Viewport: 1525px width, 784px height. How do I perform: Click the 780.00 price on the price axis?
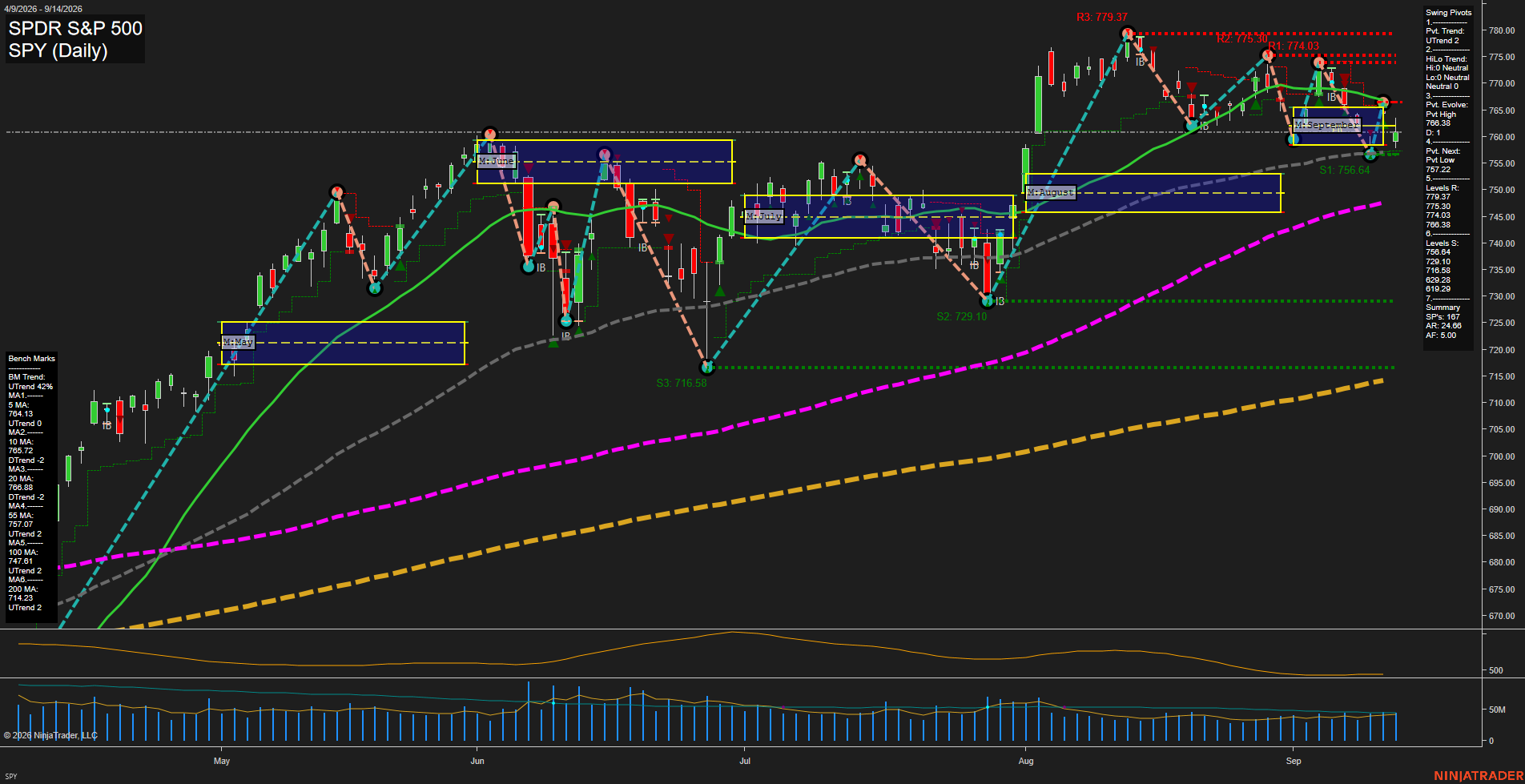coord(1502,30)
